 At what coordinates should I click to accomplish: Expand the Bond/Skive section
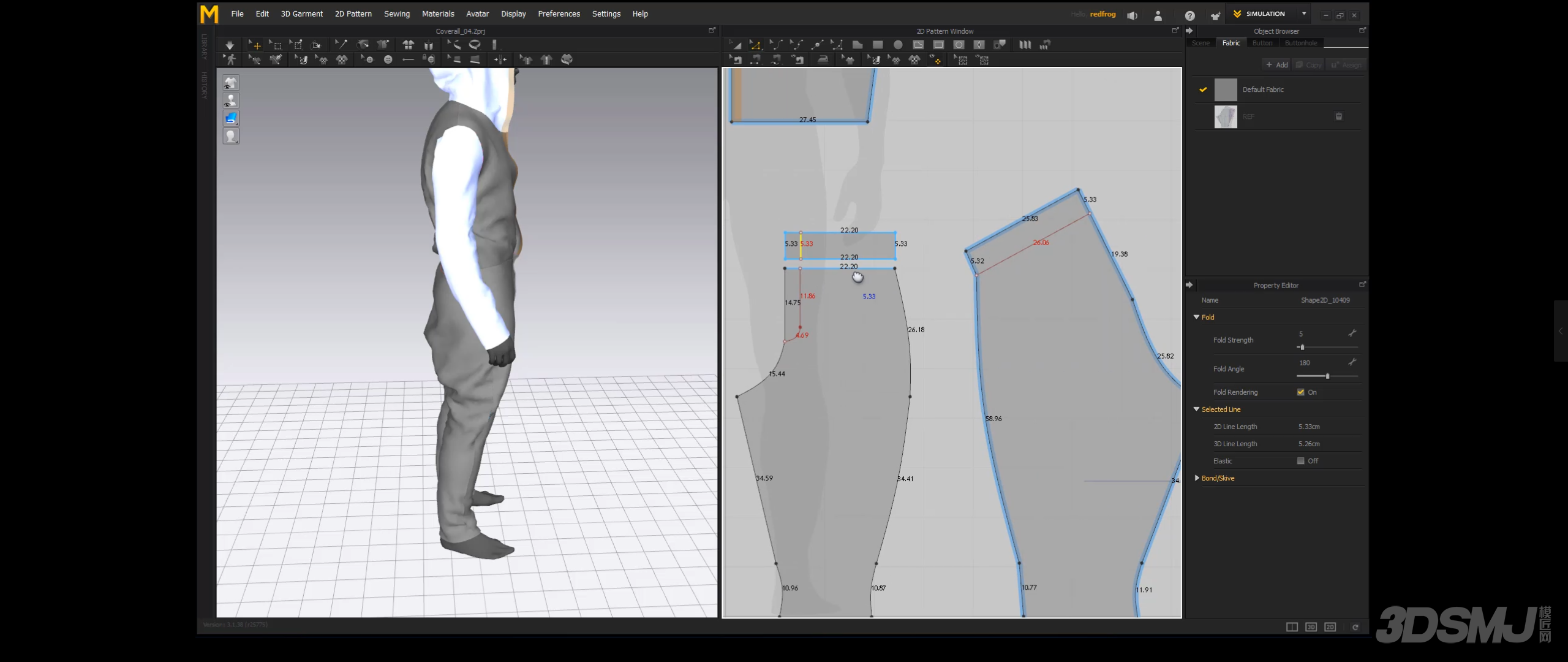point(1197,477)
